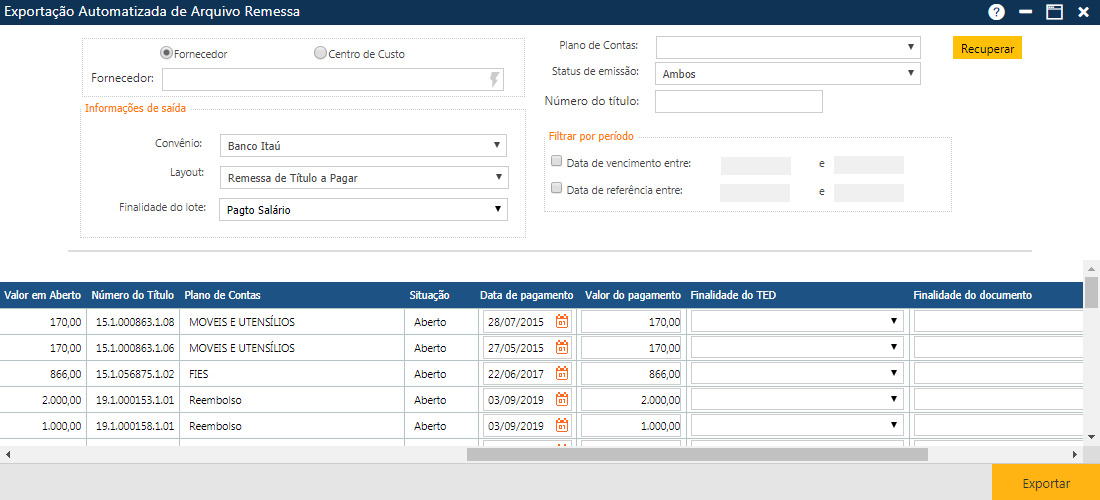The image size is (1100, 500).
Task: Open calendar for payment date 28/07/2015
Action: tap(562, 322)
